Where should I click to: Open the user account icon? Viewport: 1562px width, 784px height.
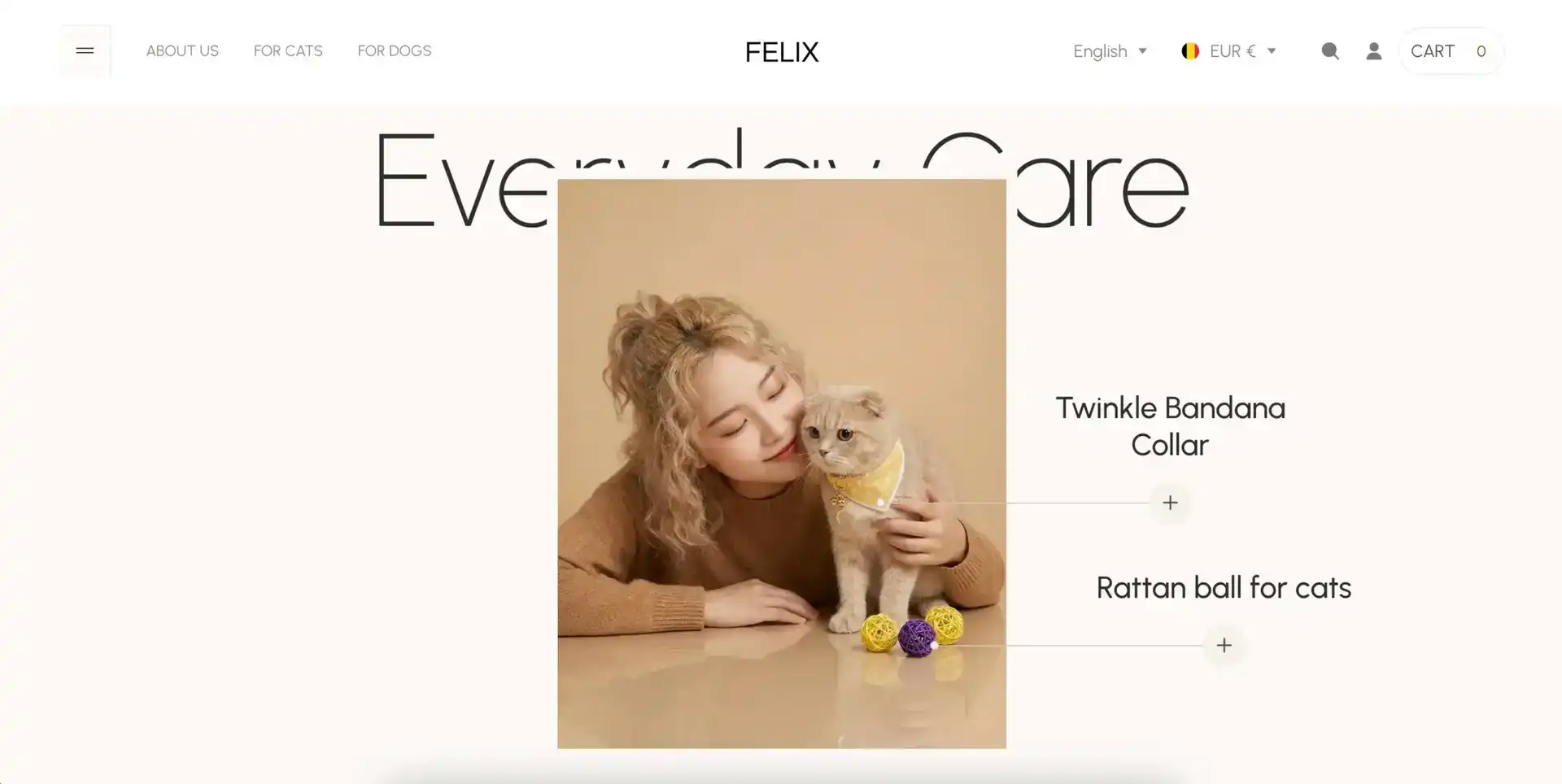pos(1374,51)
